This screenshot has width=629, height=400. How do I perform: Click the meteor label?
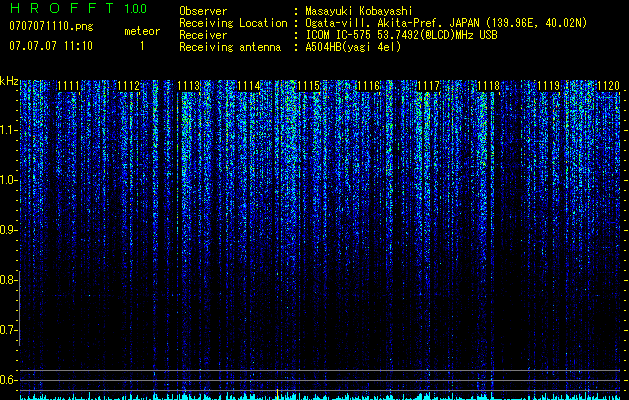click(x=142, y=31)
